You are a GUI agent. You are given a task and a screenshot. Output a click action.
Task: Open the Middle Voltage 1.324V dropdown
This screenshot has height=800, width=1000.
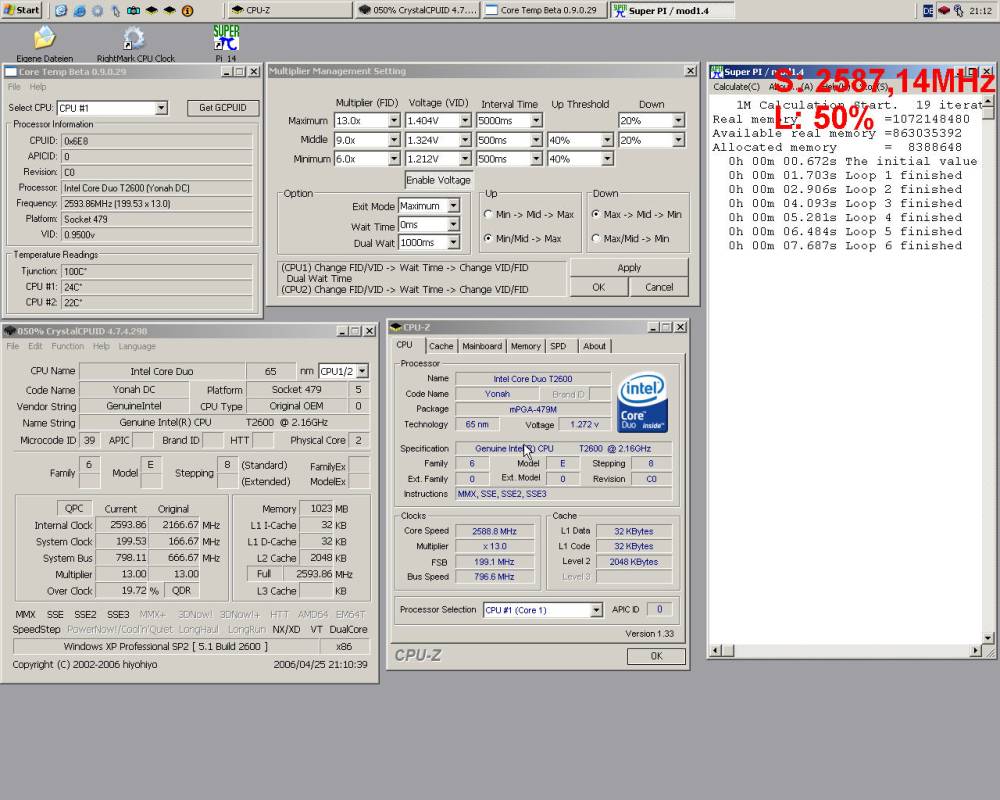[x=465, y=140]
